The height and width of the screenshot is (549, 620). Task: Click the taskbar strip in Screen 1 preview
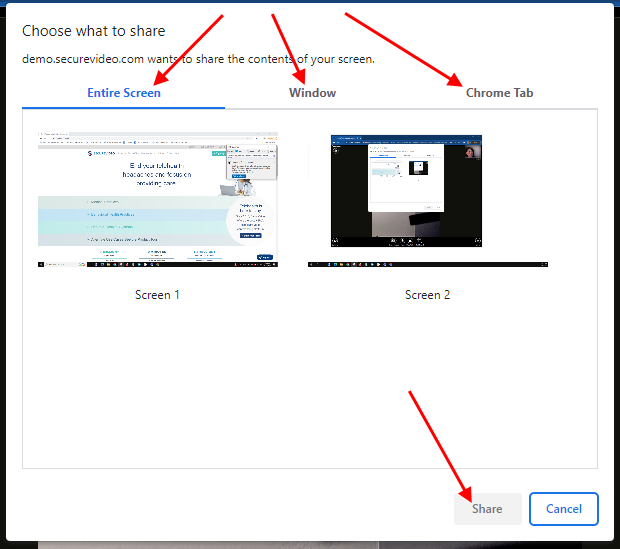click(158, 264)
